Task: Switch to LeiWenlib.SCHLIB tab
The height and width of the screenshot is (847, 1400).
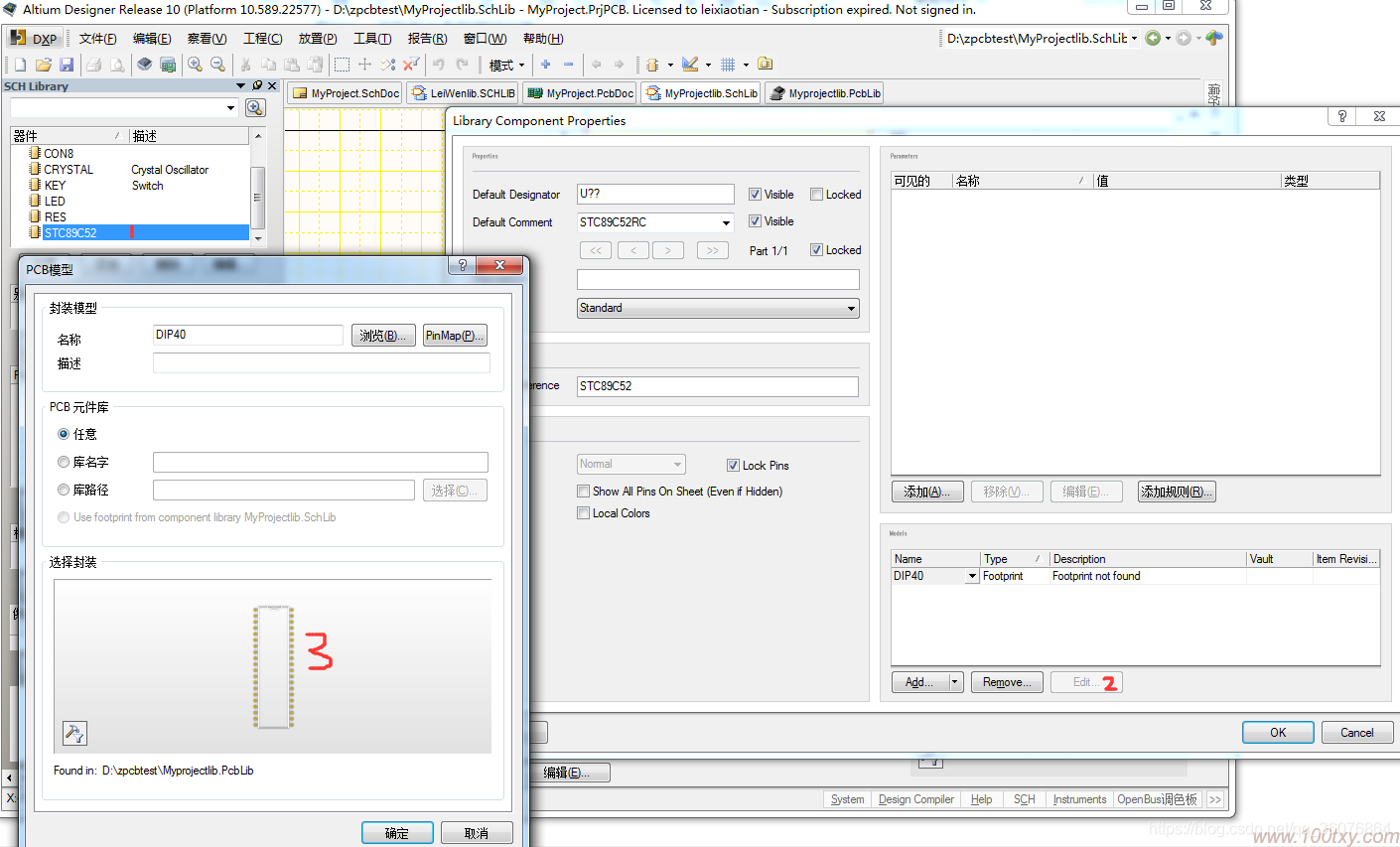Action: pos(463,93)
